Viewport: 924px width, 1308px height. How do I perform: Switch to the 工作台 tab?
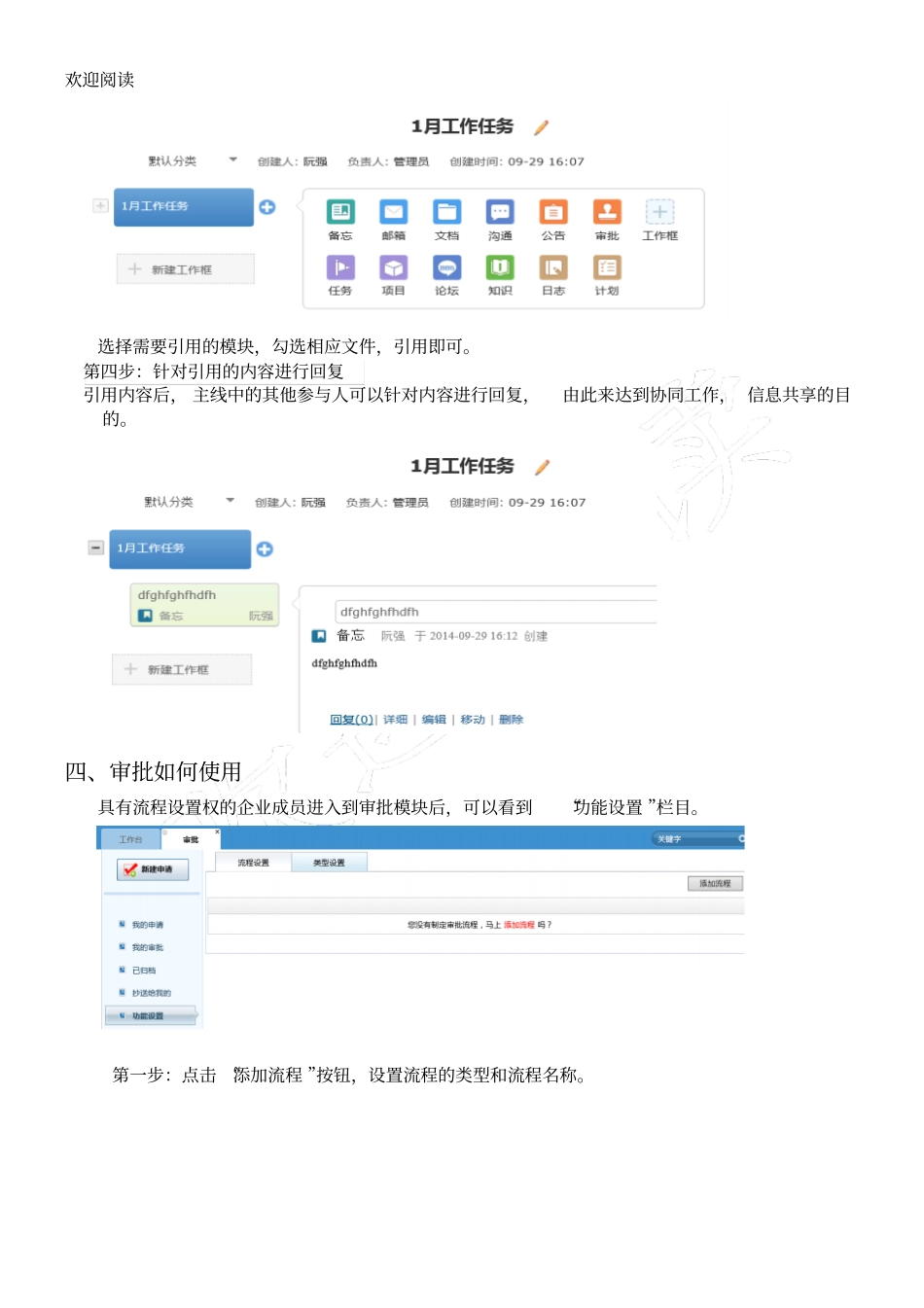point(130,839)
